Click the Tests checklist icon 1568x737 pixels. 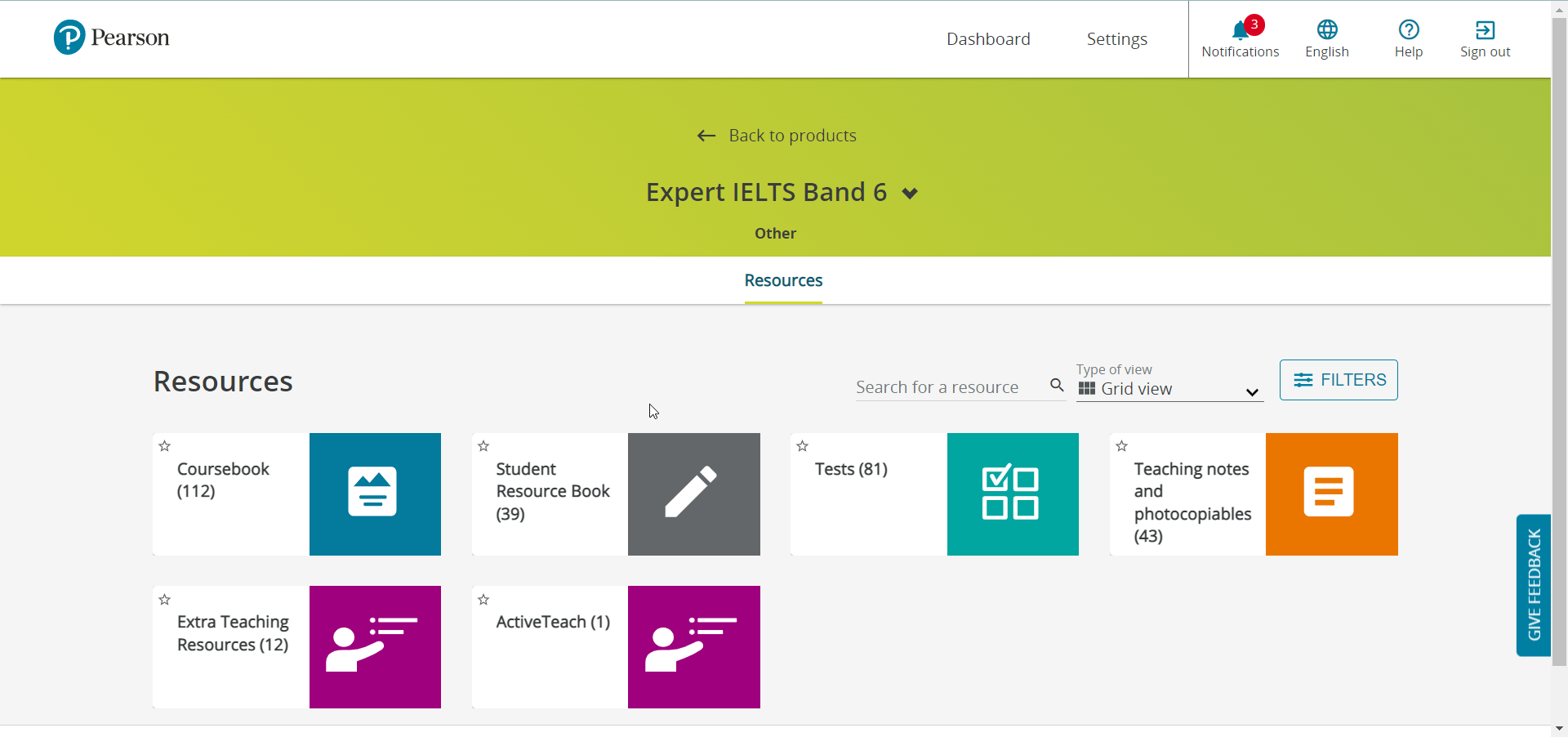tap(1012, 493)
